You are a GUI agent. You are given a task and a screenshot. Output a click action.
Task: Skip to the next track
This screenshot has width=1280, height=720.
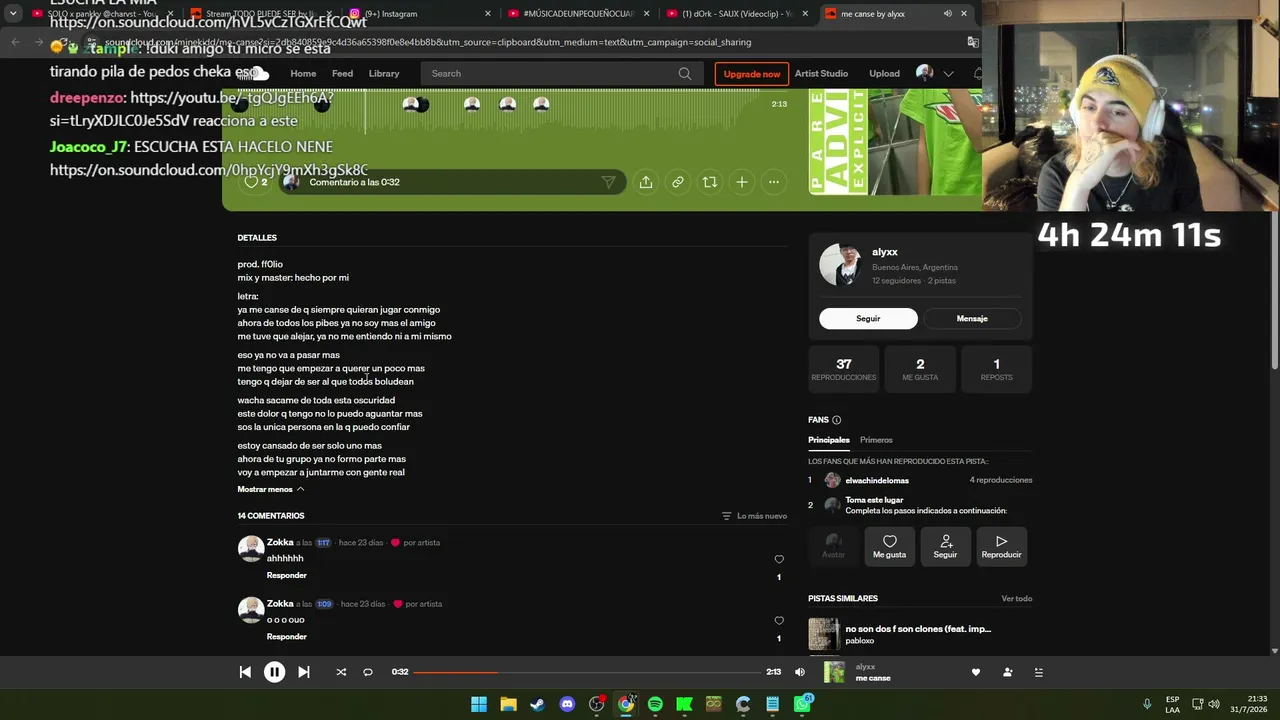click(304, 672)
